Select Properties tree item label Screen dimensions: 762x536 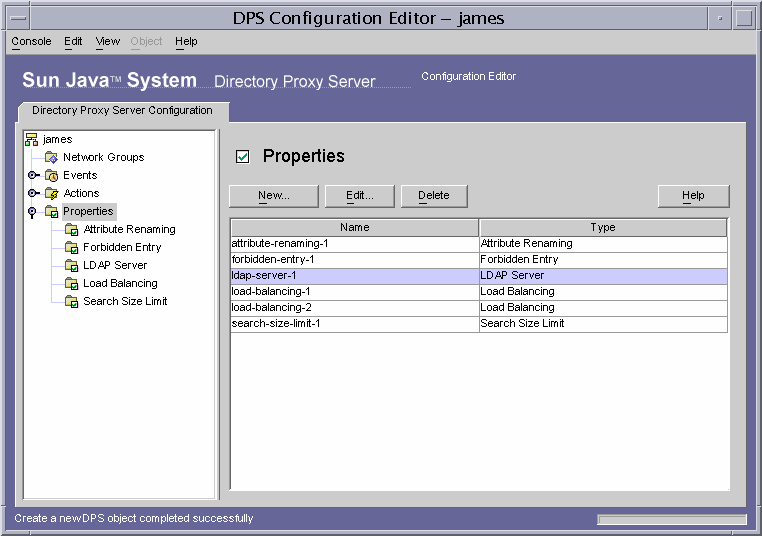click(x=89, y=211)
